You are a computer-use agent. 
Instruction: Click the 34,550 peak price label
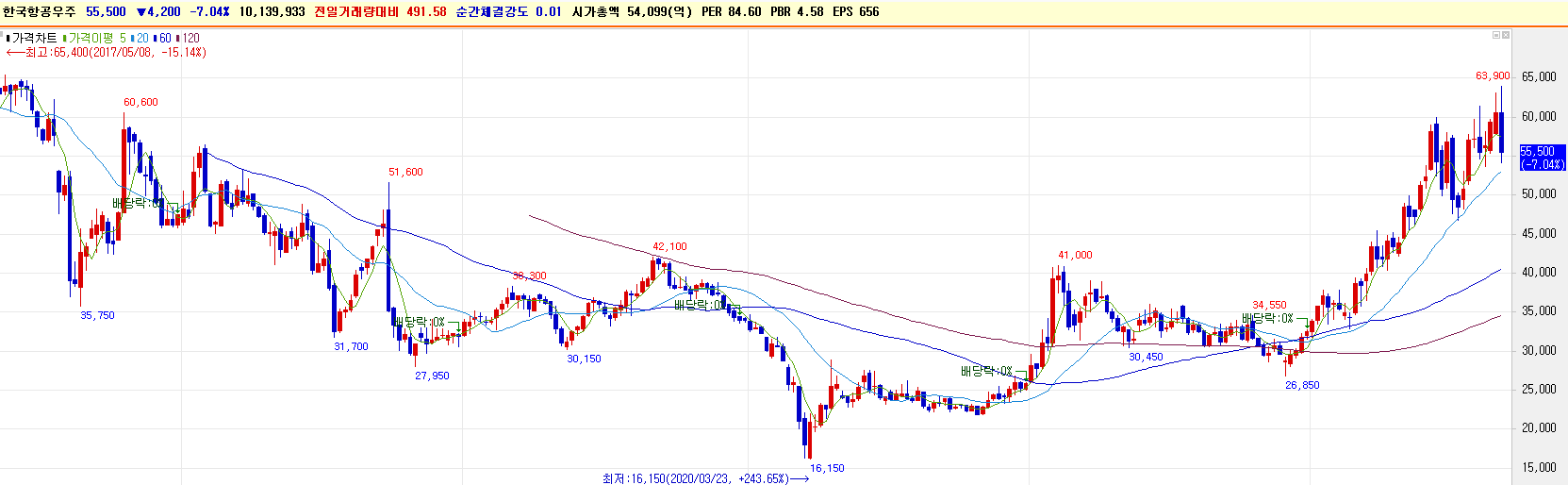pos(1270,305)
